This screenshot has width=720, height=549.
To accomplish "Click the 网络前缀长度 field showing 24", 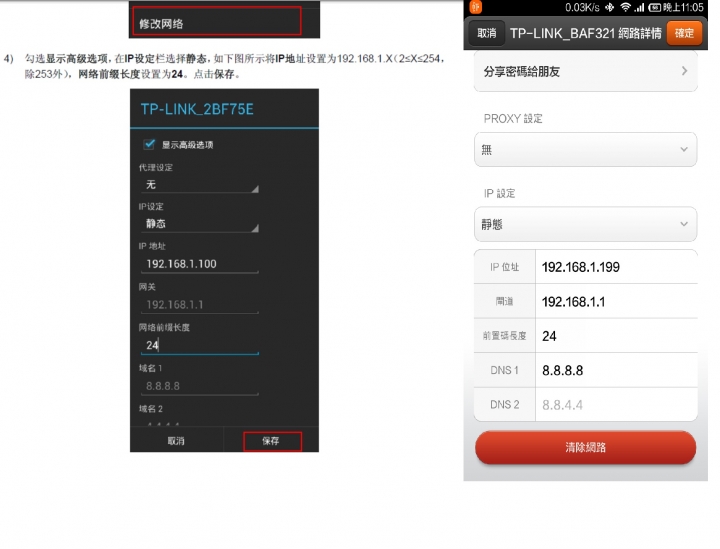I will (200, 345).
